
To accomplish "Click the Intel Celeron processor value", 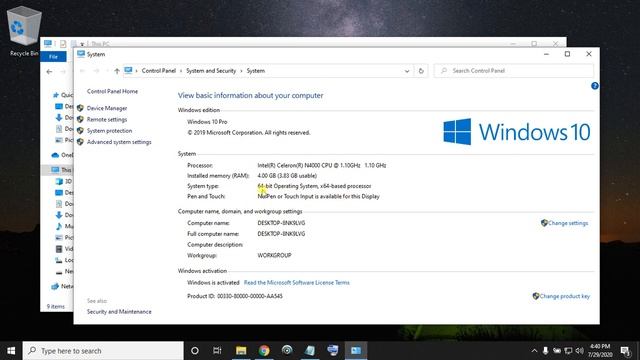I will click(x=322, y=166).
